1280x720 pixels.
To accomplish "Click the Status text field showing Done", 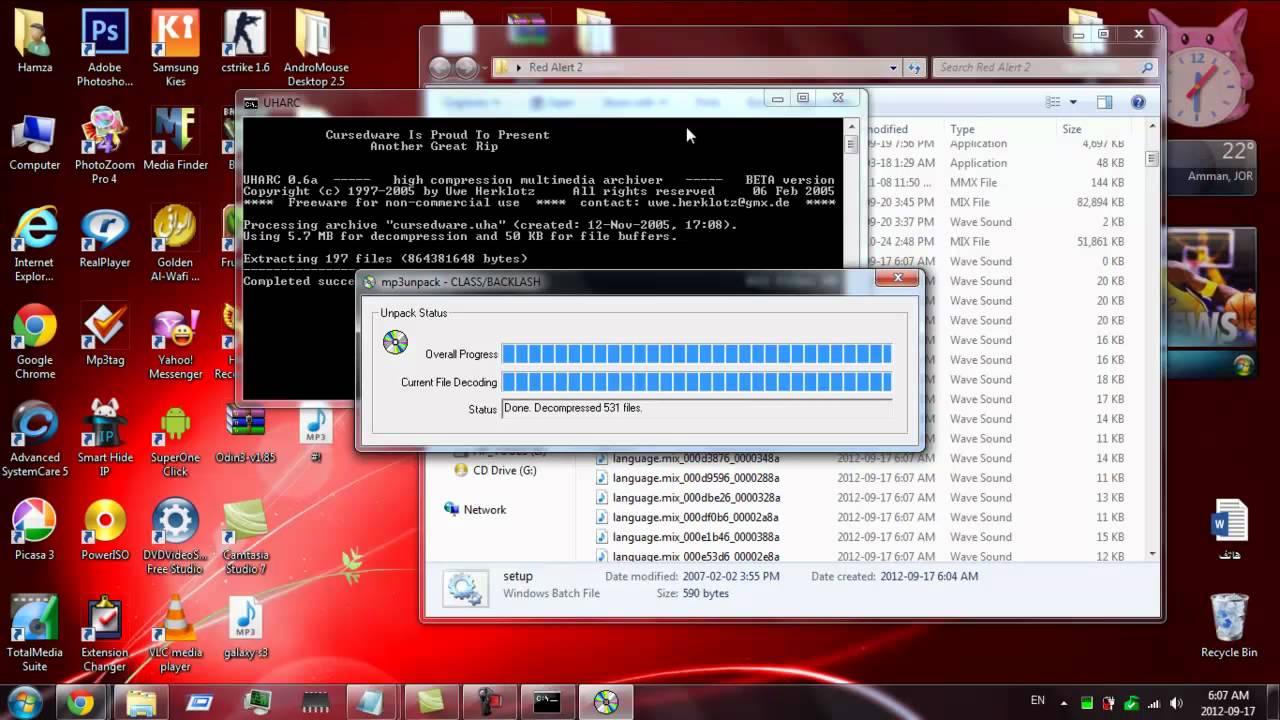I will [x=697, y=409].
